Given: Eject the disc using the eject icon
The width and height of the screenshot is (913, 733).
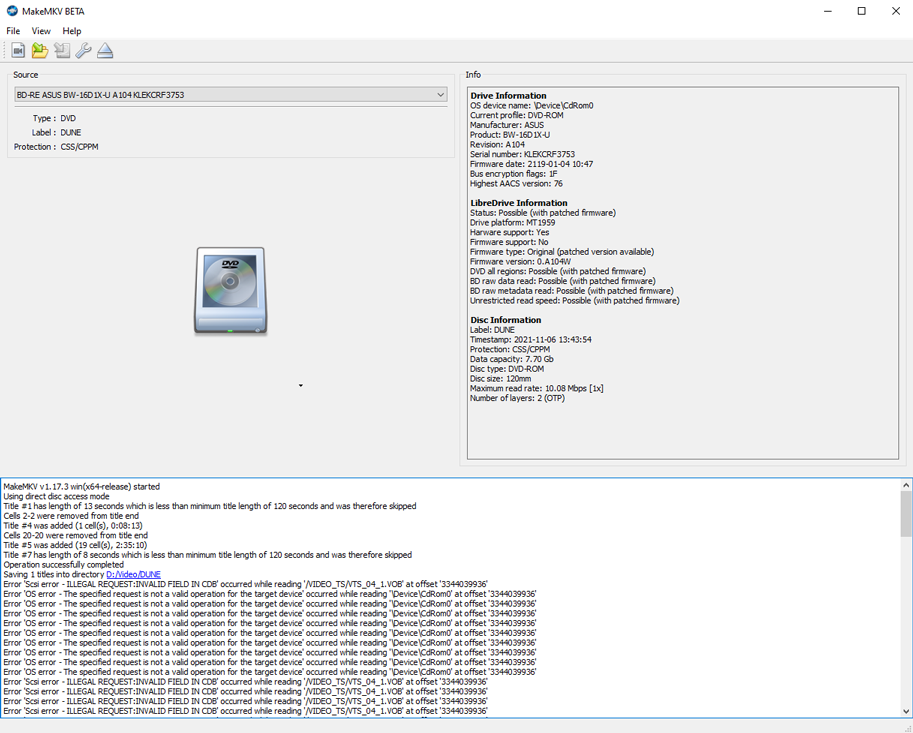Looking at the screenshot, I should 105,51.
